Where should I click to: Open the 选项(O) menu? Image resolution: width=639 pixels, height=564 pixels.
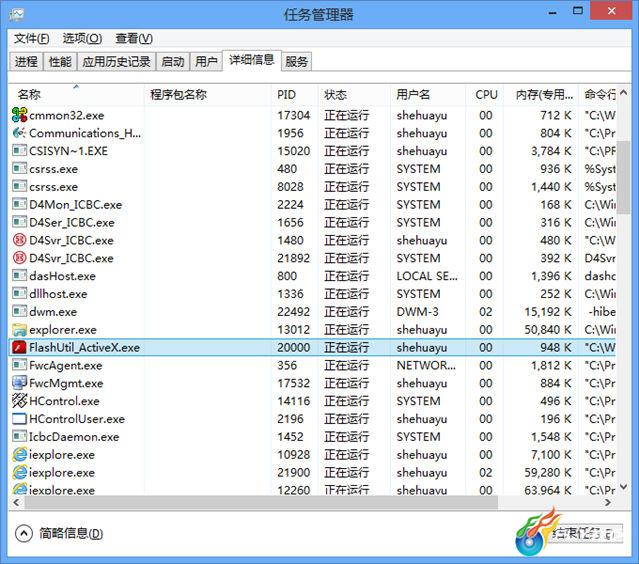pos(82,39)
